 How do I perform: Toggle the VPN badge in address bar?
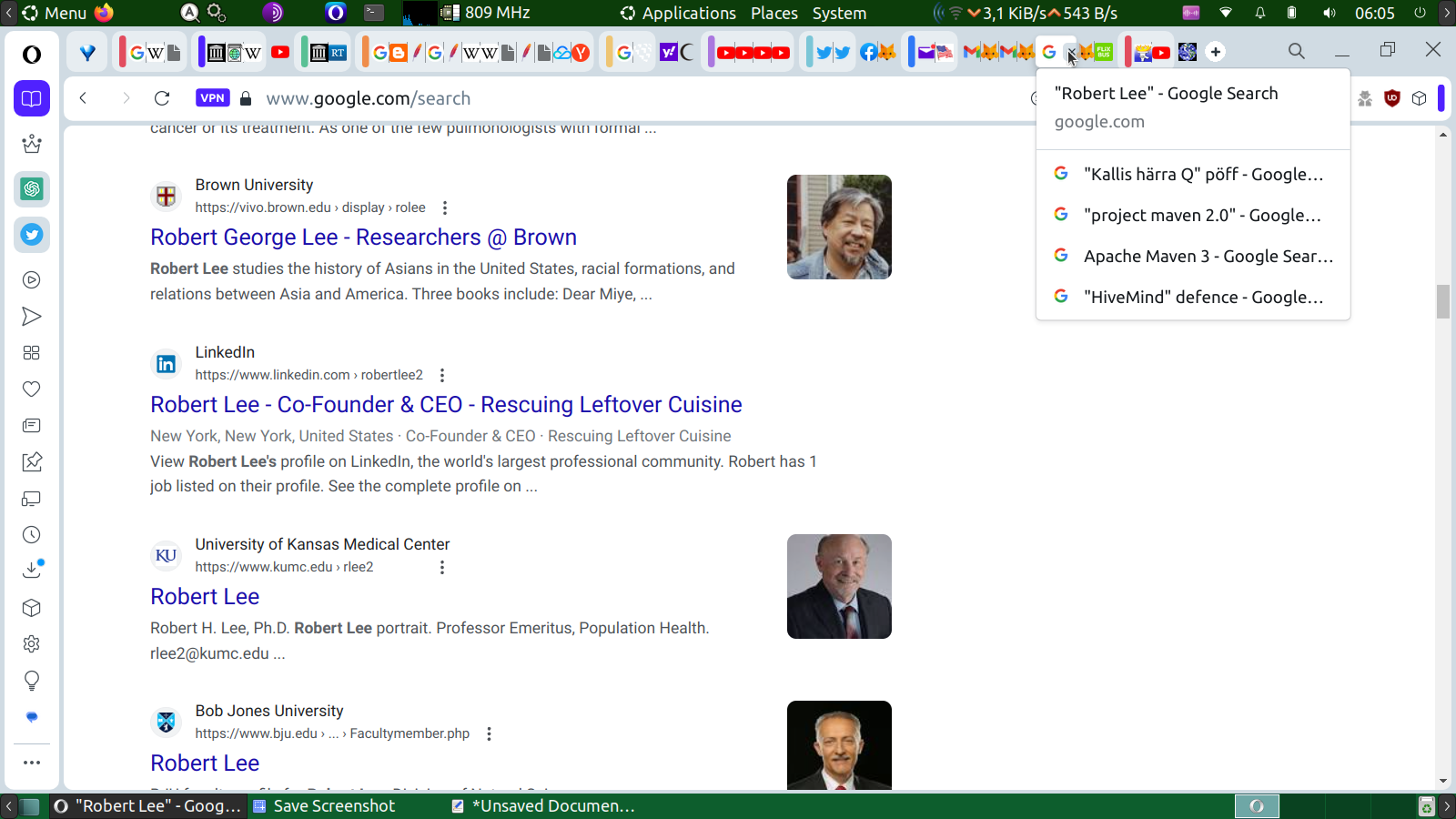pos(212,98)
